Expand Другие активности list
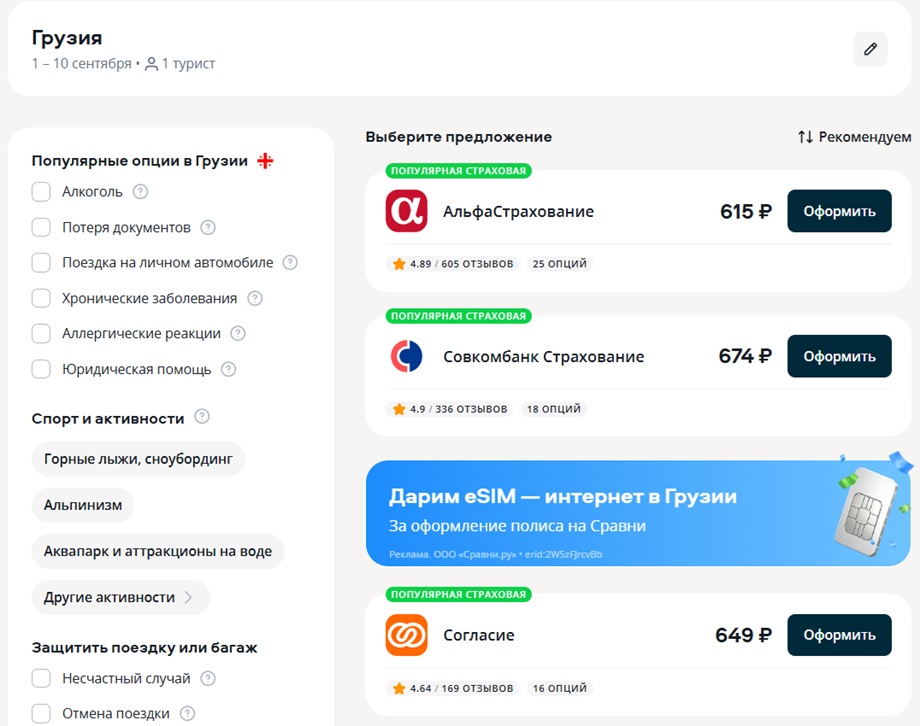Screen dimensions: 920x726 (120, 597)
